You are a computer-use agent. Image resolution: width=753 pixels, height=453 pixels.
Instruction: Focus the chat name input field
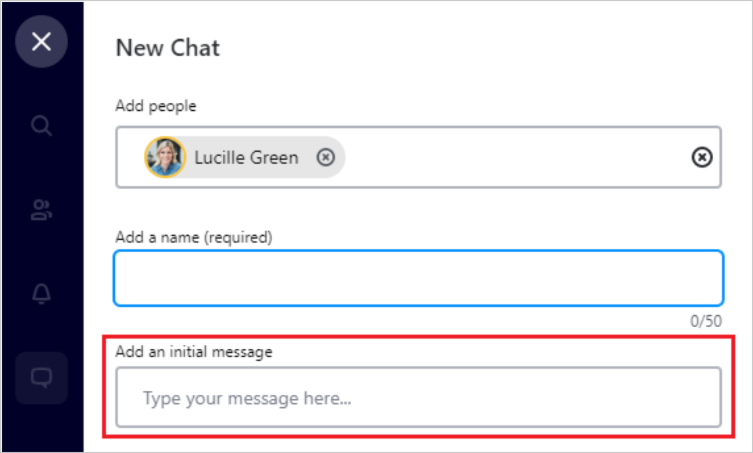pyautogui.click(x=418, y=277)
